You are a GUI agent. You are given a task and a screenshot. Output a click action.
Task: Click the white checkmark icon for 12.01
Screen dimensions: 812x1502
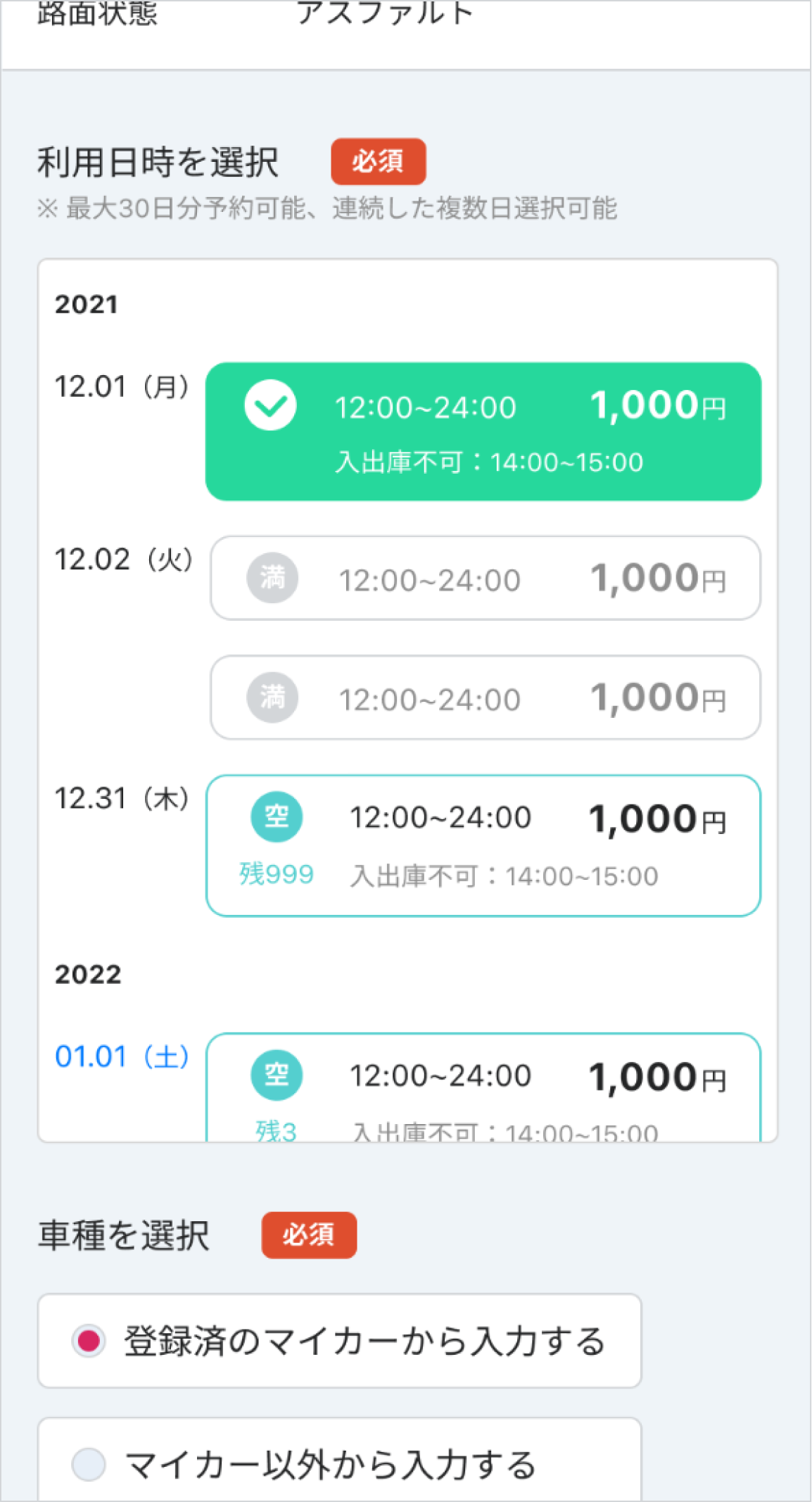click(270, 406)
